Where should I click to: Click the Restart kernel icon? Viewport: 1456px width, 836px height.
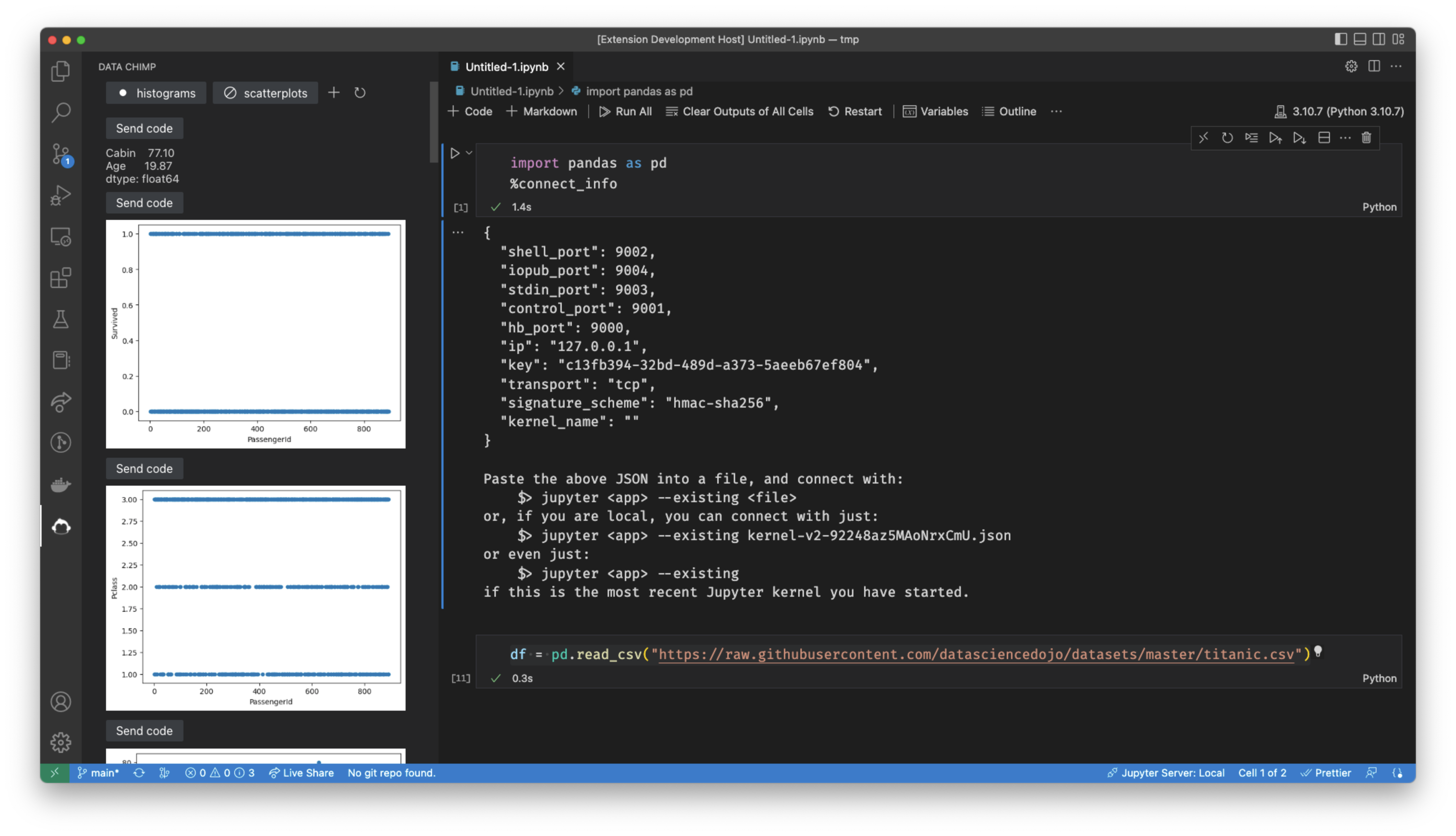coord(854,111)
